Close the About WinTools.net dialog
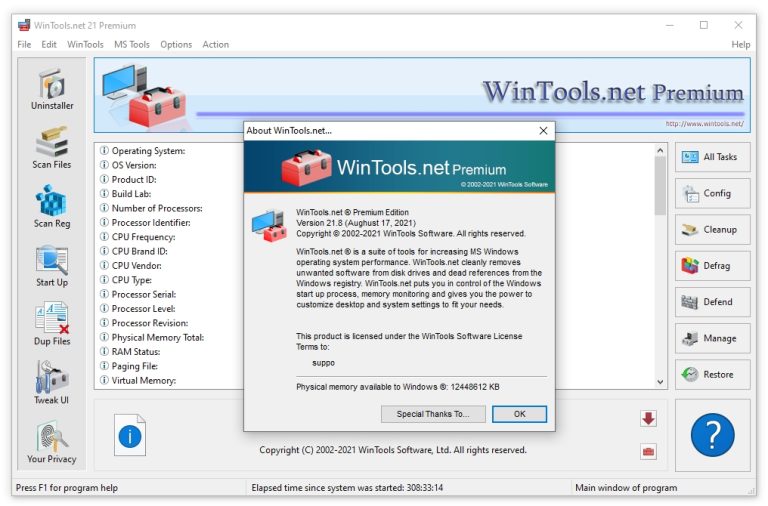 pos(544,131)
